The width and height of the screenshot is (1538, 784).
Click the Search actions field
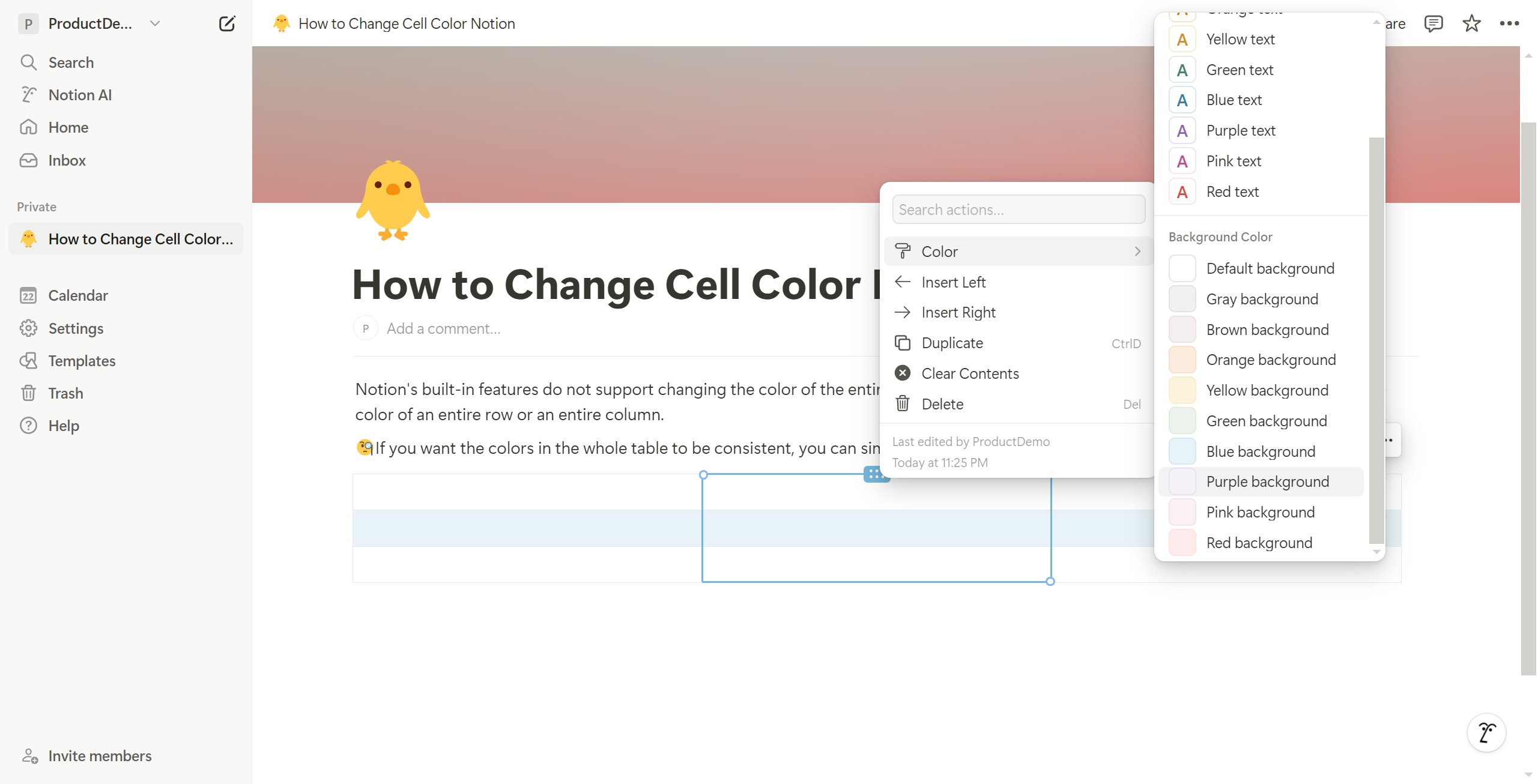(1019, 210)
